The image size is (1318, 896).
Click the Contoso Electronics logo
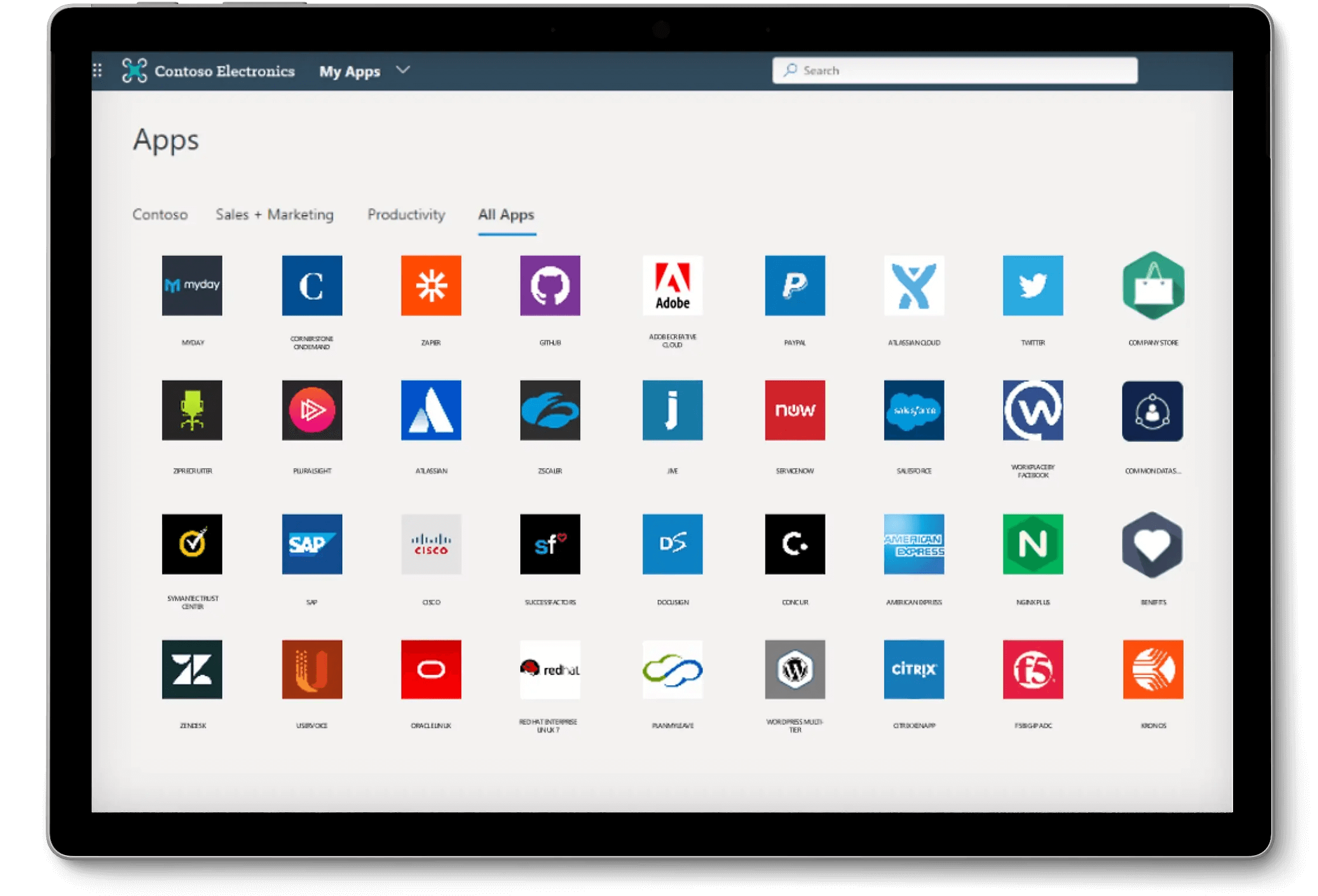click(x=134, y=70)
